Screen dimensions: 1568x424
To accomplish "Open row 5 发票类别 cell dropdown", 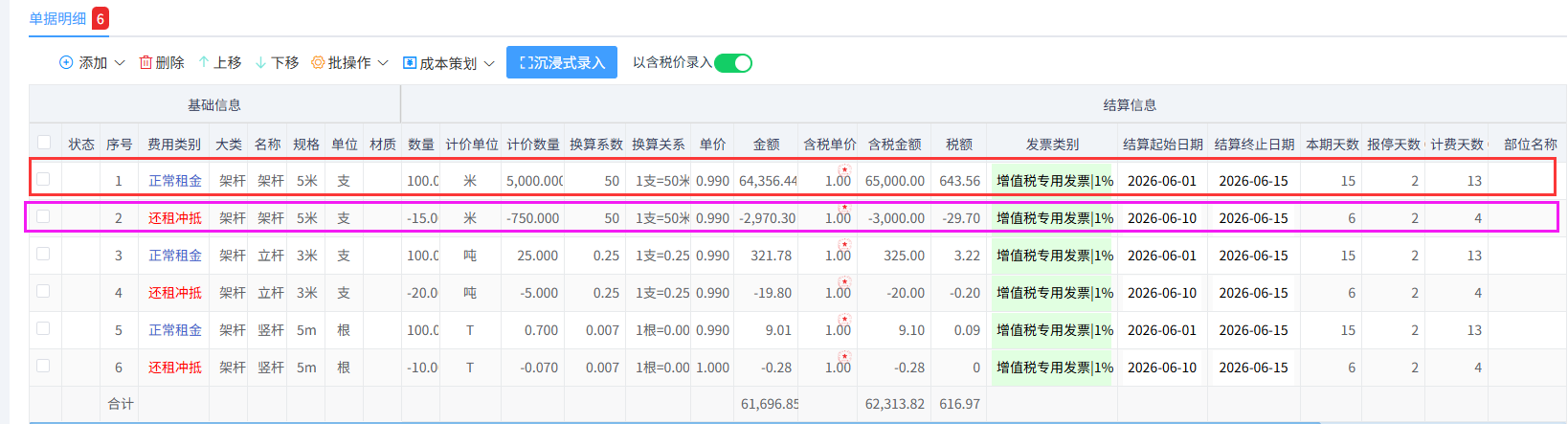I will 1052,329.
